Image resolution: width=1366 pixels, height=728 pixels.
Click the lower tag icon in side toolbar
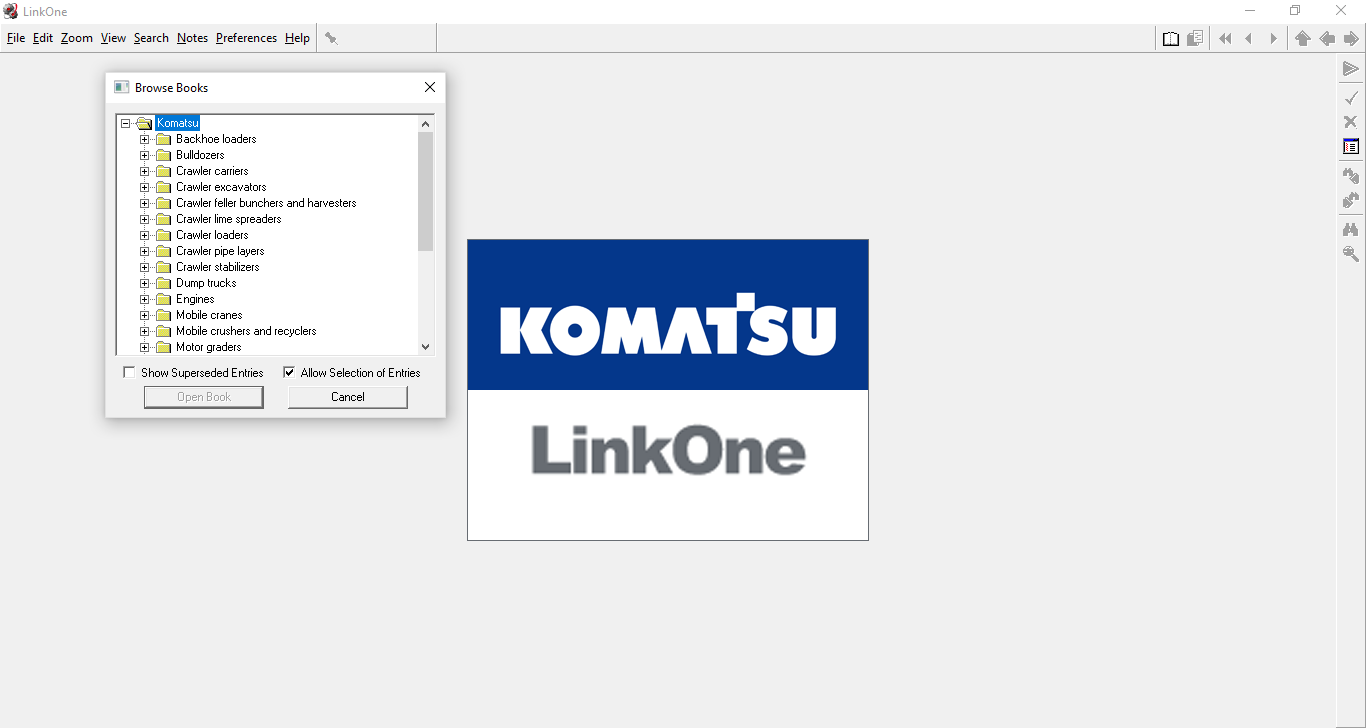point(1351,200)
